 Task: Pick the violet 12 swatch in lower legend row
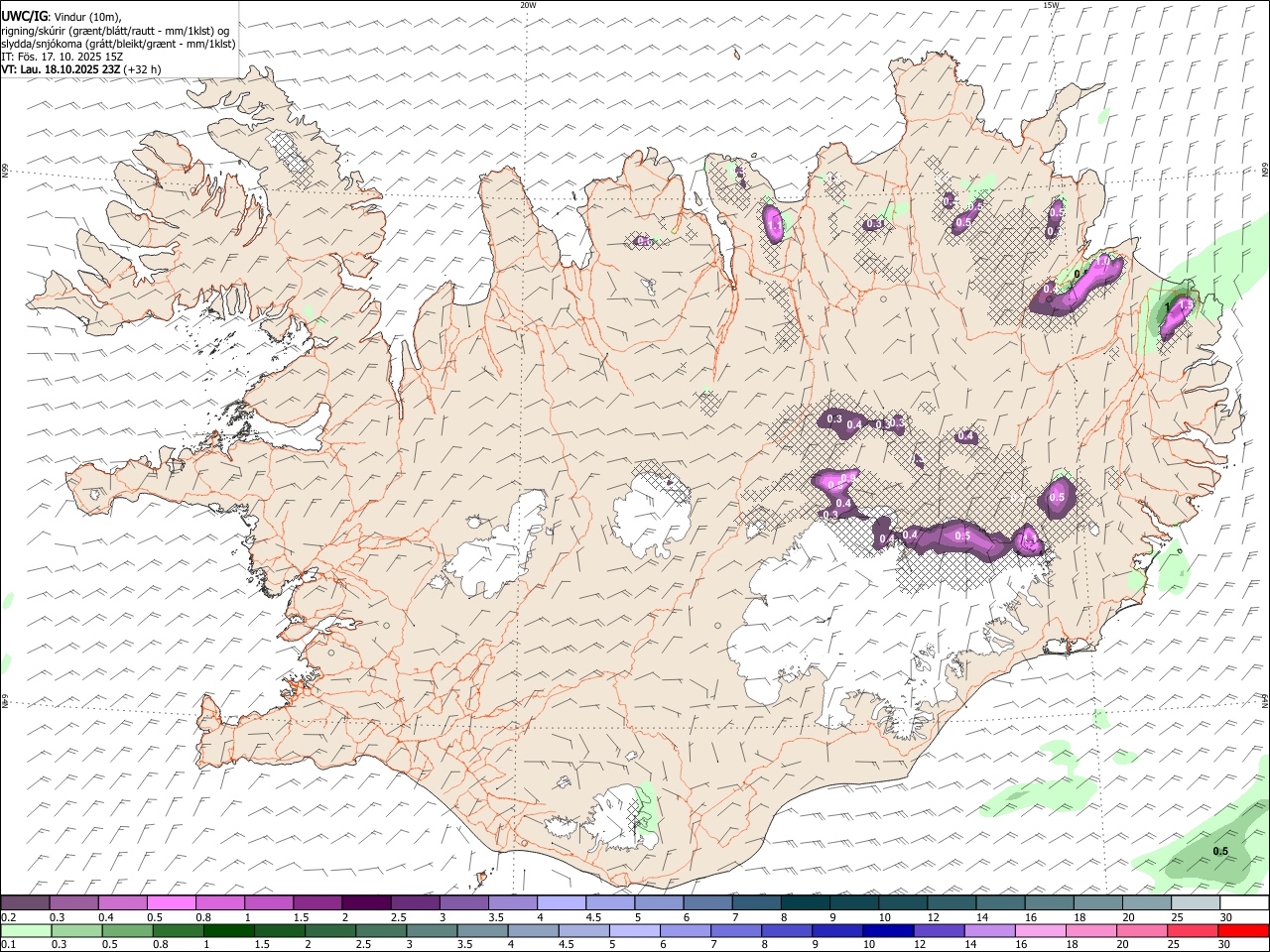(939, 931)
